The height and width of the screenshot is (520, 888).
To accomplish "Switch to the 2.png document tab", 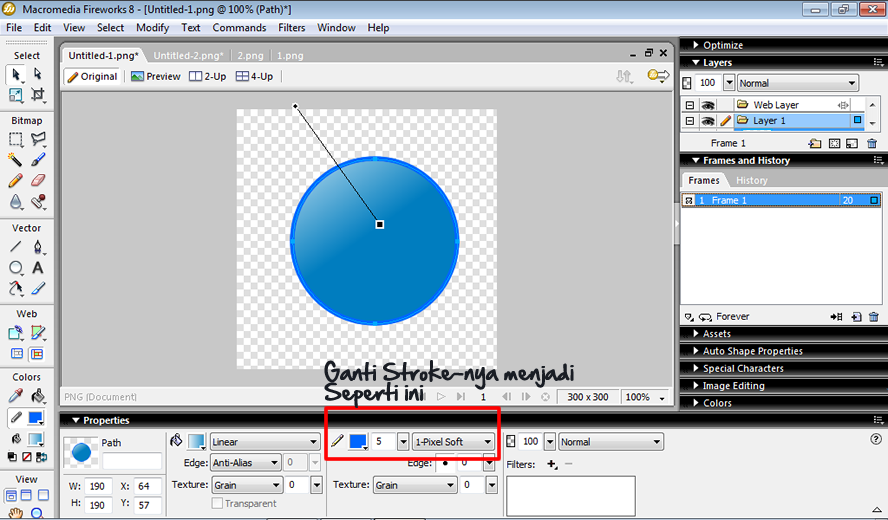I will (x=250, y=56).
